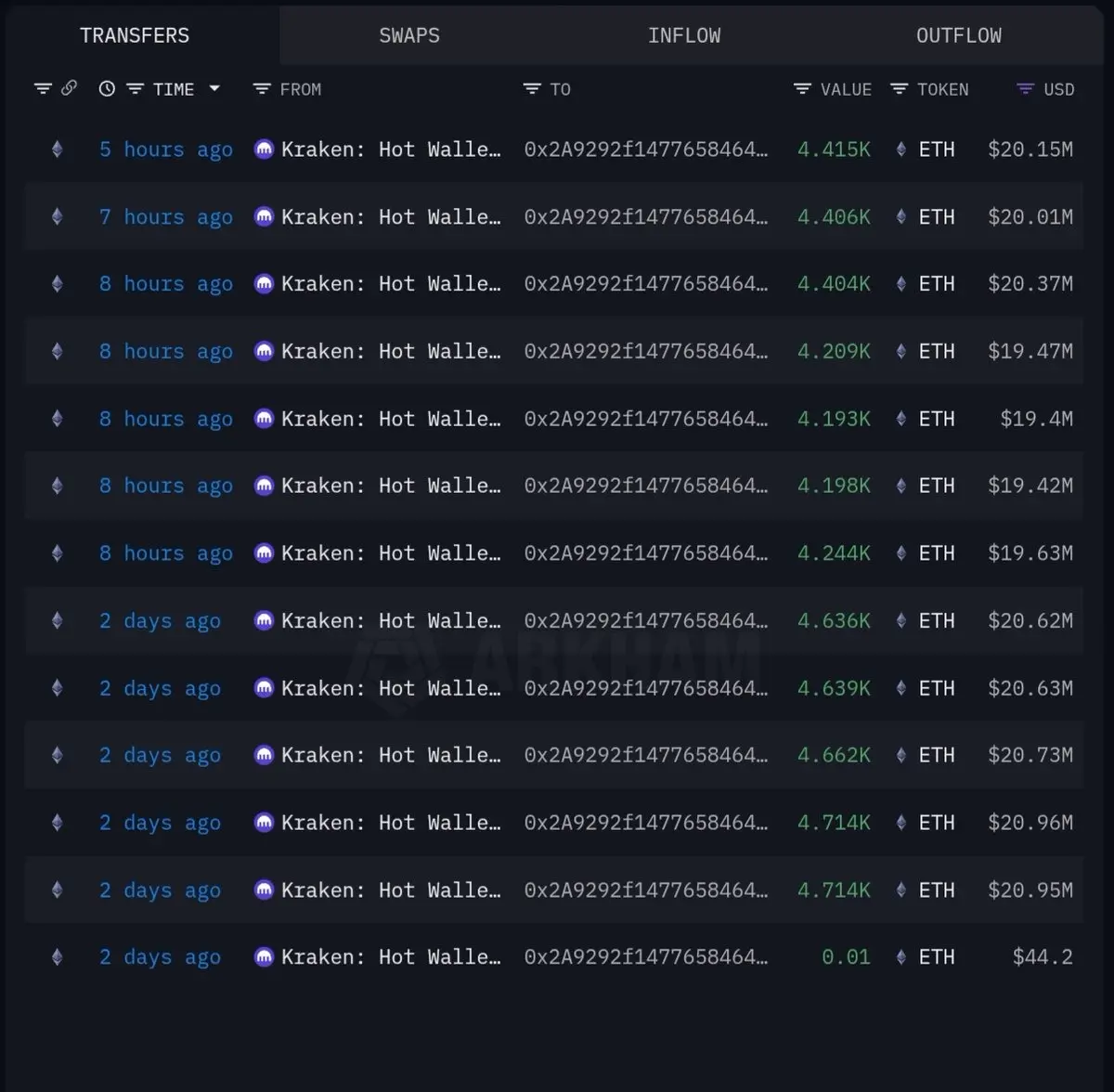The width and height of the screenshot is (1114, 1092).
Task: Open the '5 hours ago' transaction link
Action: [x=166, y=149]
